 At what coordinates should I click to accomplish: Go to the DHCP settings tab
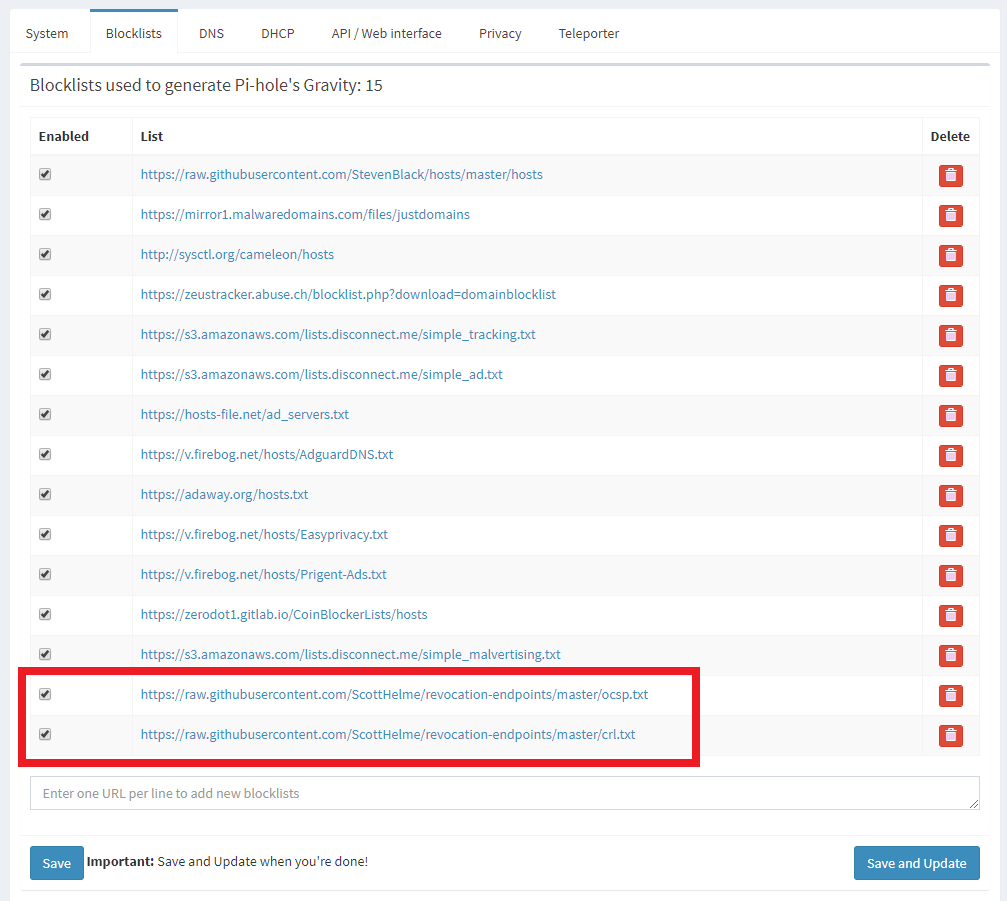tap(277, 33)
